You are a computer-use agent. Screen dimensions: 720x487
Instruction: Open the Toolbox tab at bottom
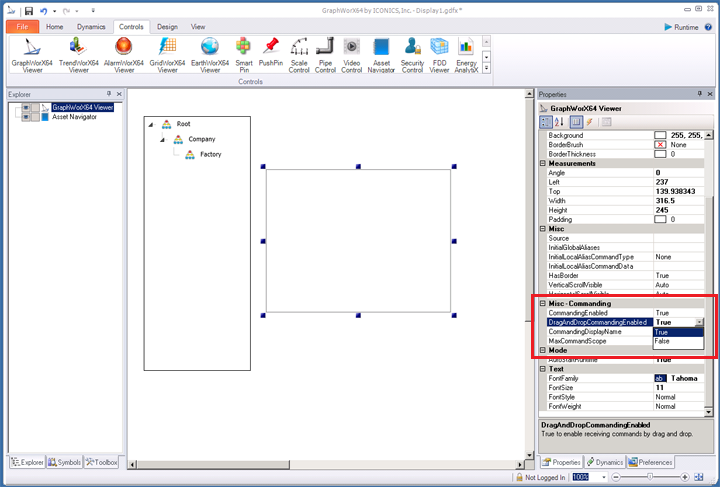[x=102, y=462]
